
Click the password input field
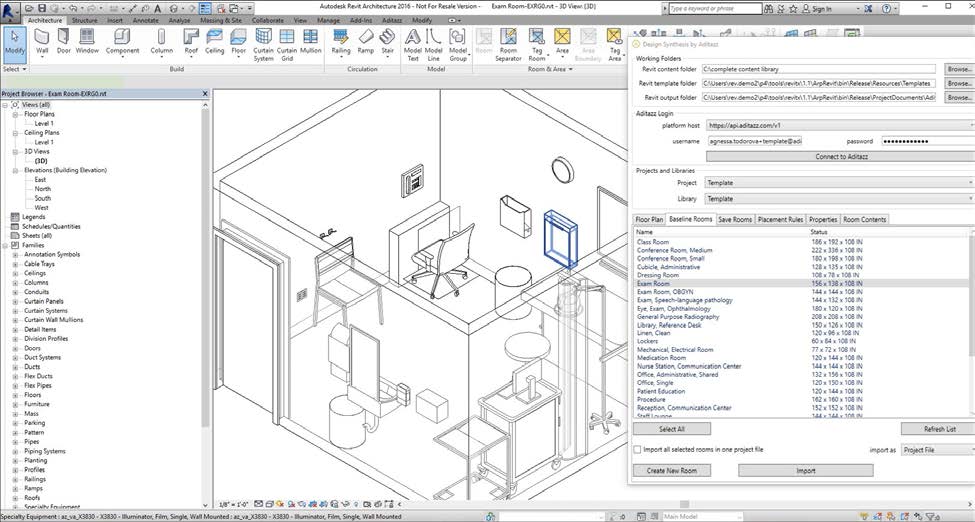coord(928,141)
